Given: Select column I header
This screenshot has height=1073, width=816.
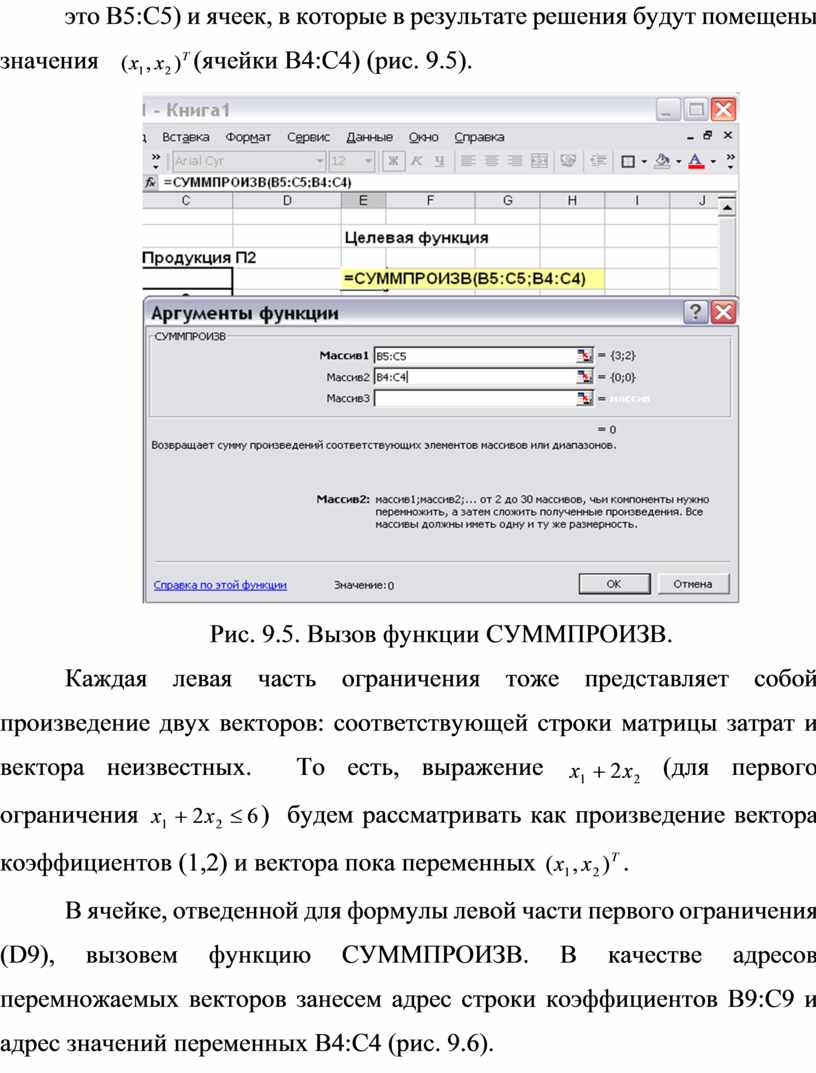Looking at the screenshot, I should click(x=637, y=201).
